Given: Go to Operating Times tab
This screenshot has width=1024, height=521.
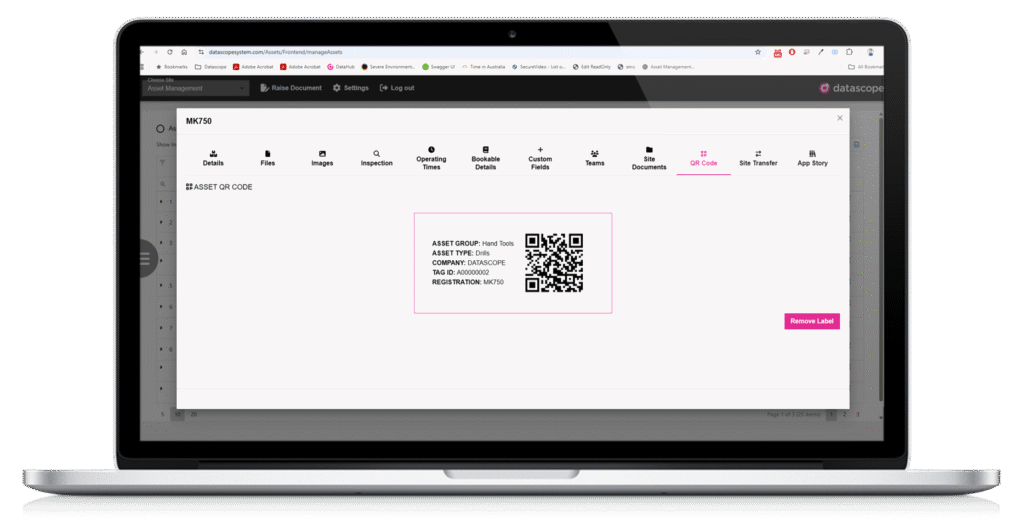Looking at the screenshot, I should pyautogui.click(x=431, y=158).
